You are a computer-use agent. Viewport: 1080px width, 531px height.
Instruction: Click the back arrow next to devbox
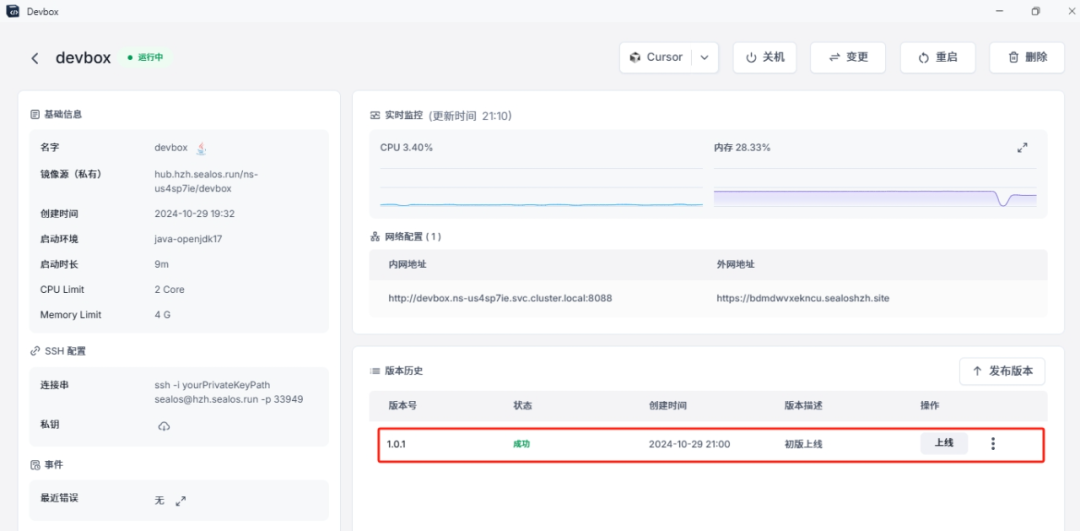[35, 58]
